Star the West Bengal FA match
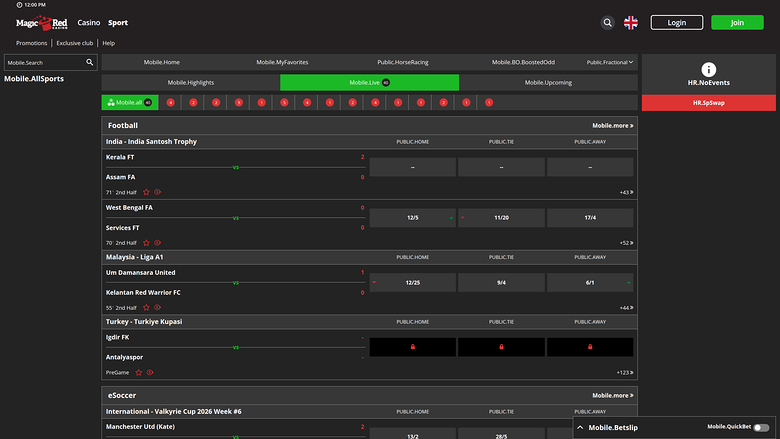 tap(146, 242)
